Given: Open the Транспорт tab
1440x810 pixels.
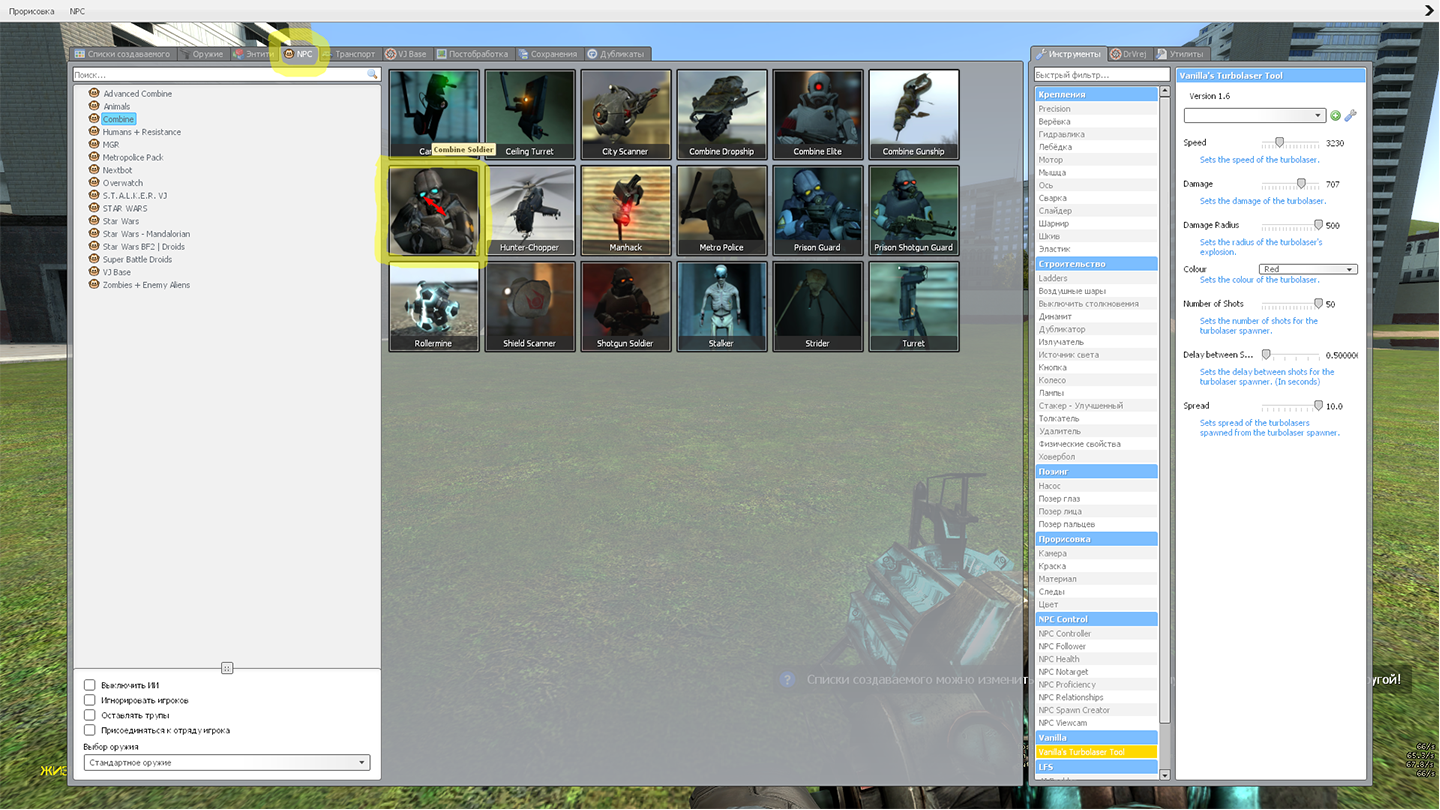Looking at the screenshot, I should point(349,54).
